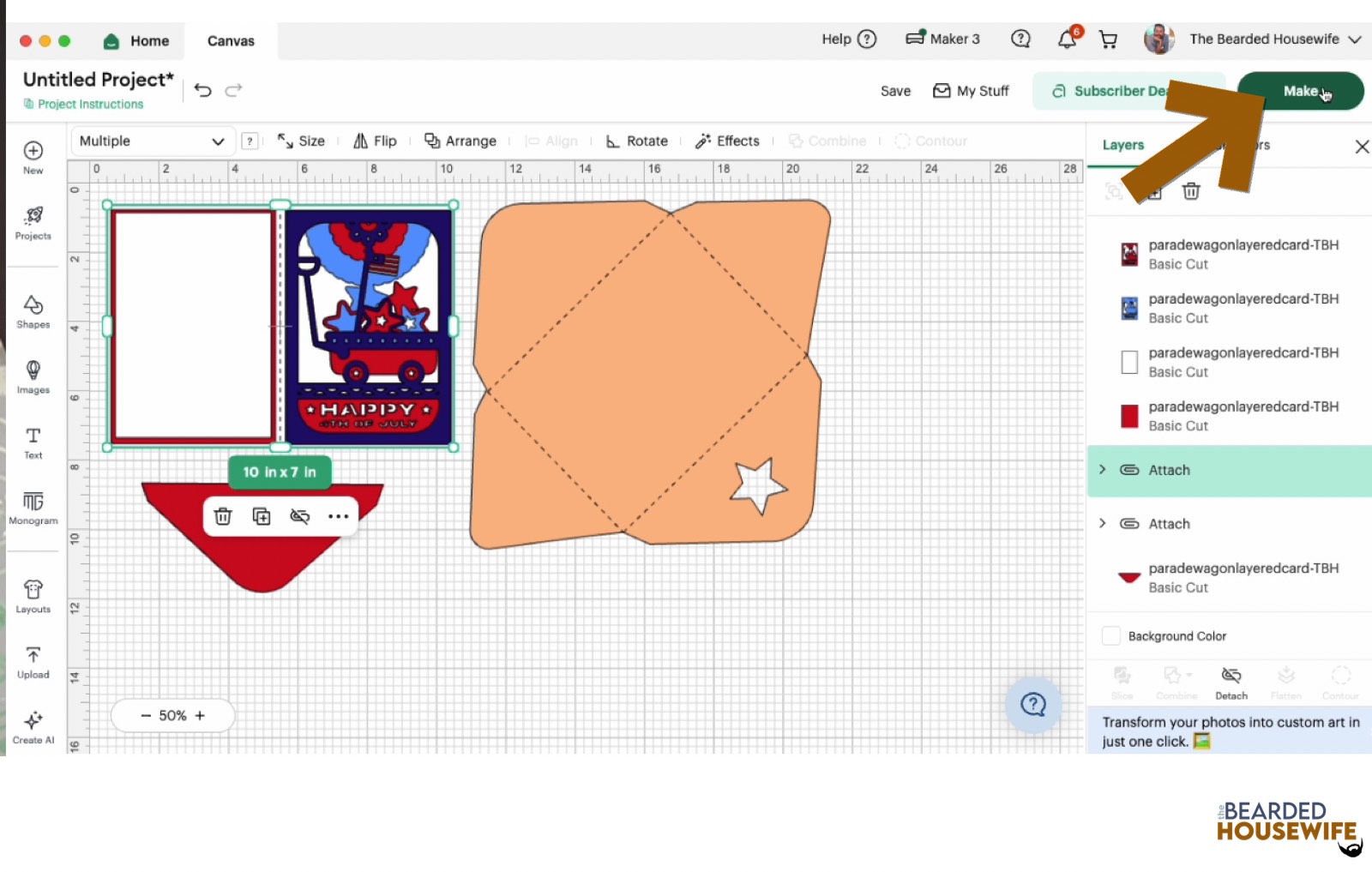Select the white-thumbnail Basic Cut layer
Image resolution: width=1372 pixels, height=872 pixels.
pos(1230,362)
